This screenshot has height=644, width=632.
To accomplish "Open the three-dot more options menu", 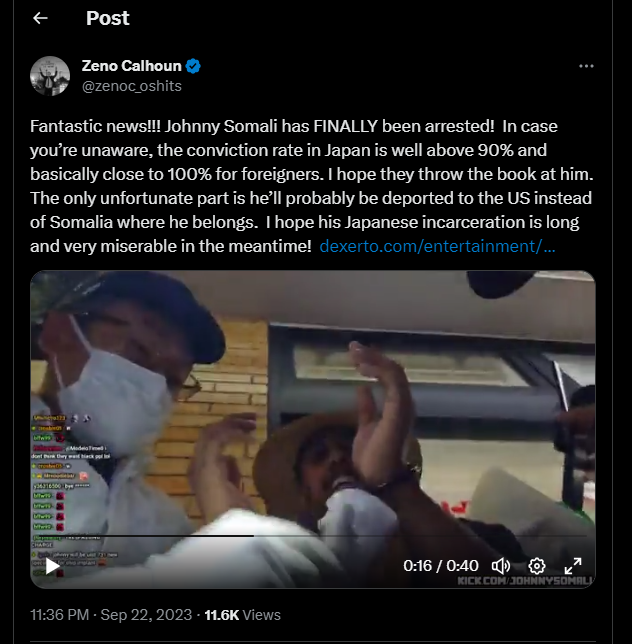I will pos(586,66).
